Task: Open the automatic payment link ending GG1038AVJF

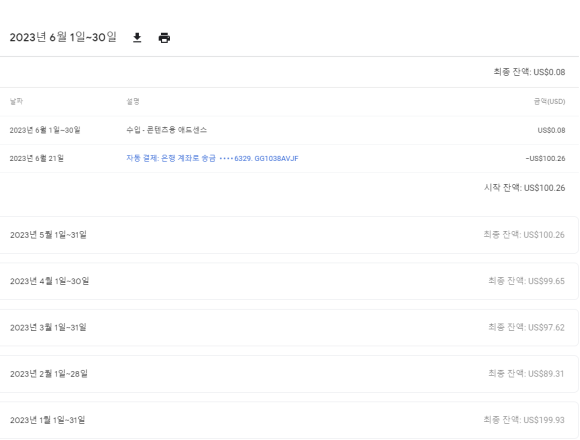Action: 212,158
